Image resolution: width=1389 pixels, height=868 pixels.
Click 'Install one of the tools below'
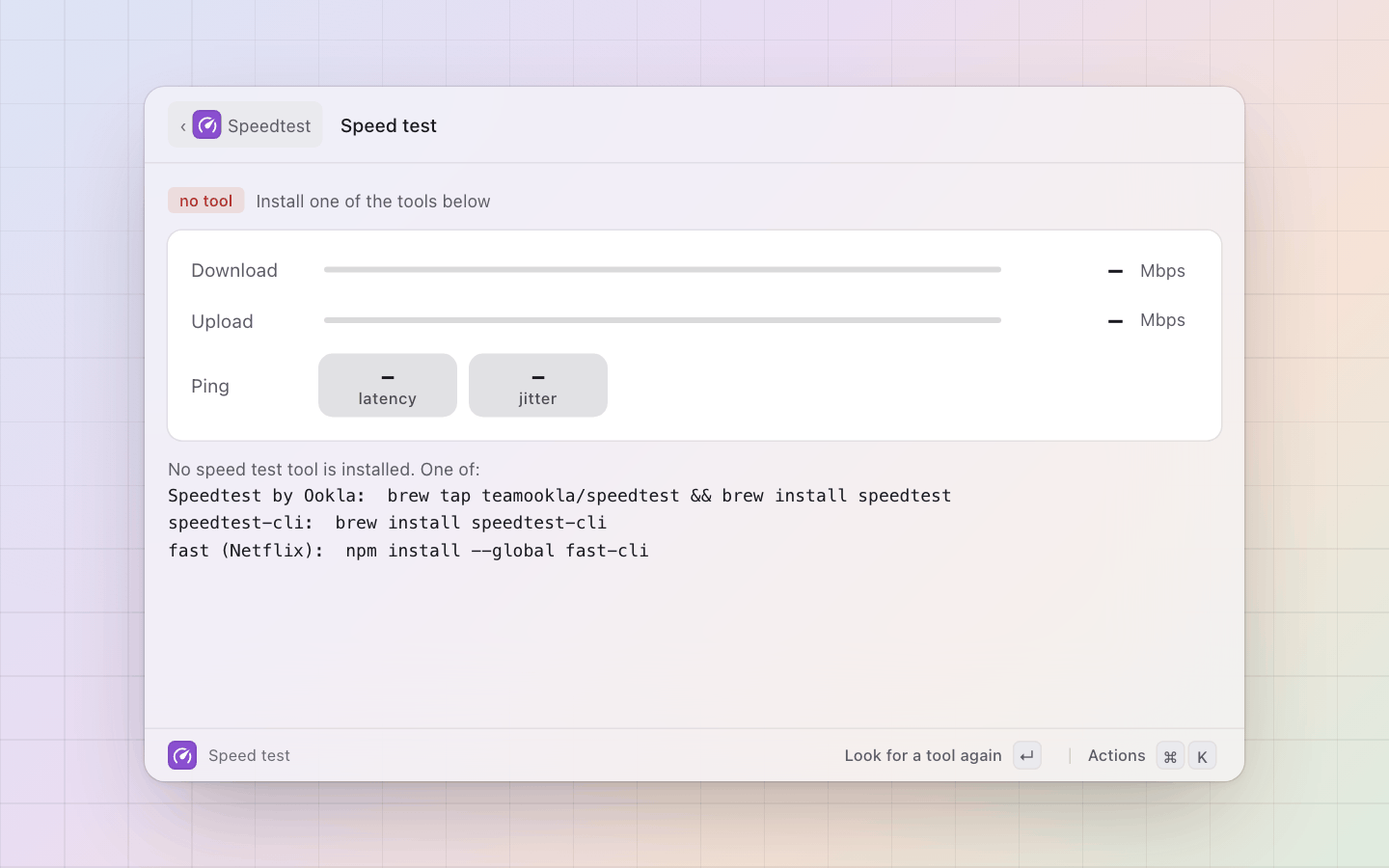[373, 202]
